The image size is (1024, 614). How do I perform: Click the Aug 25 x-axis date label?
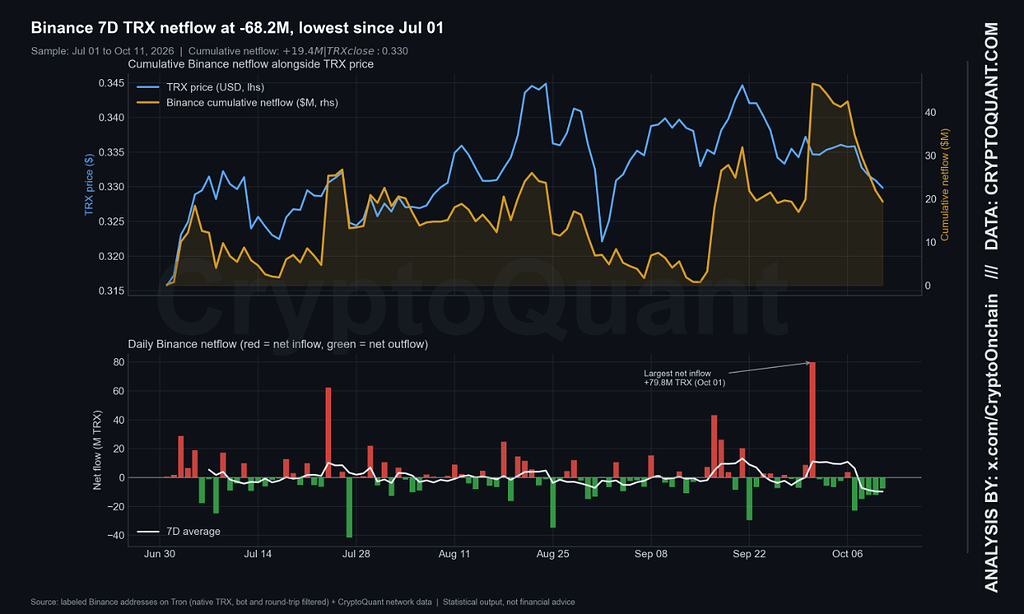tap(552, 554)
